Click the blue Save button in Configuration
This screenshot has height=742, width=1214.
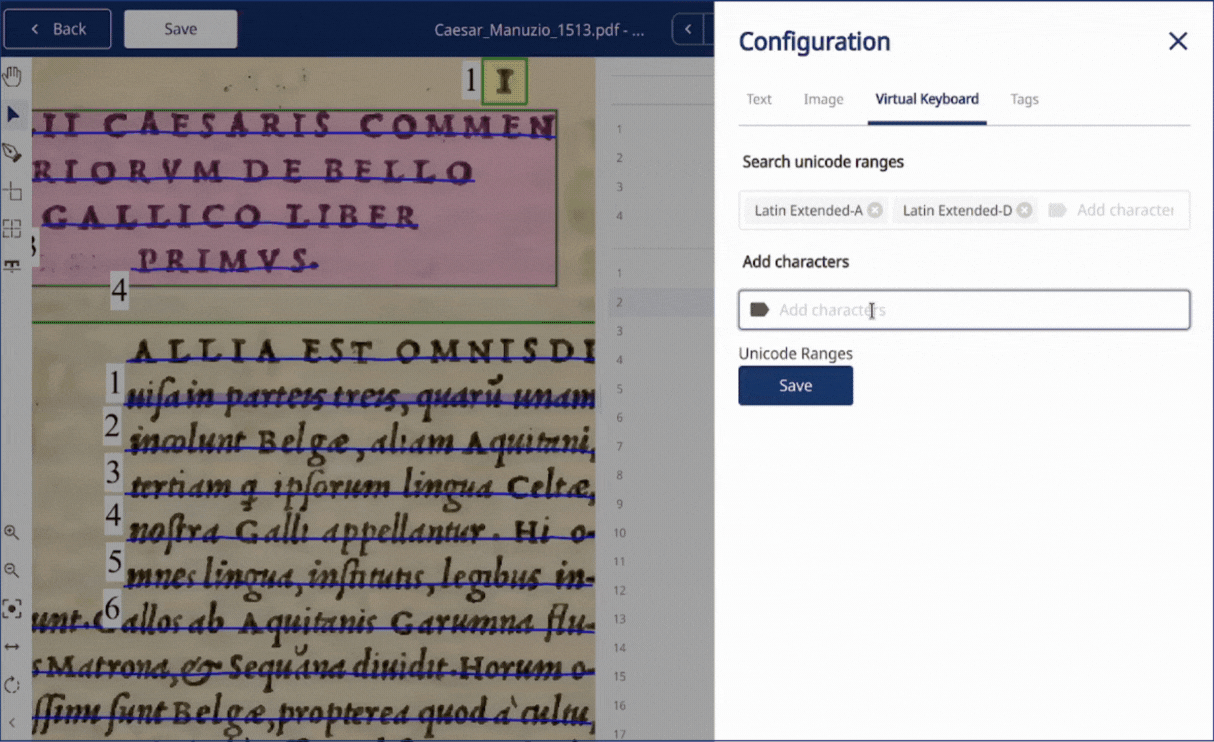[796, 386]
